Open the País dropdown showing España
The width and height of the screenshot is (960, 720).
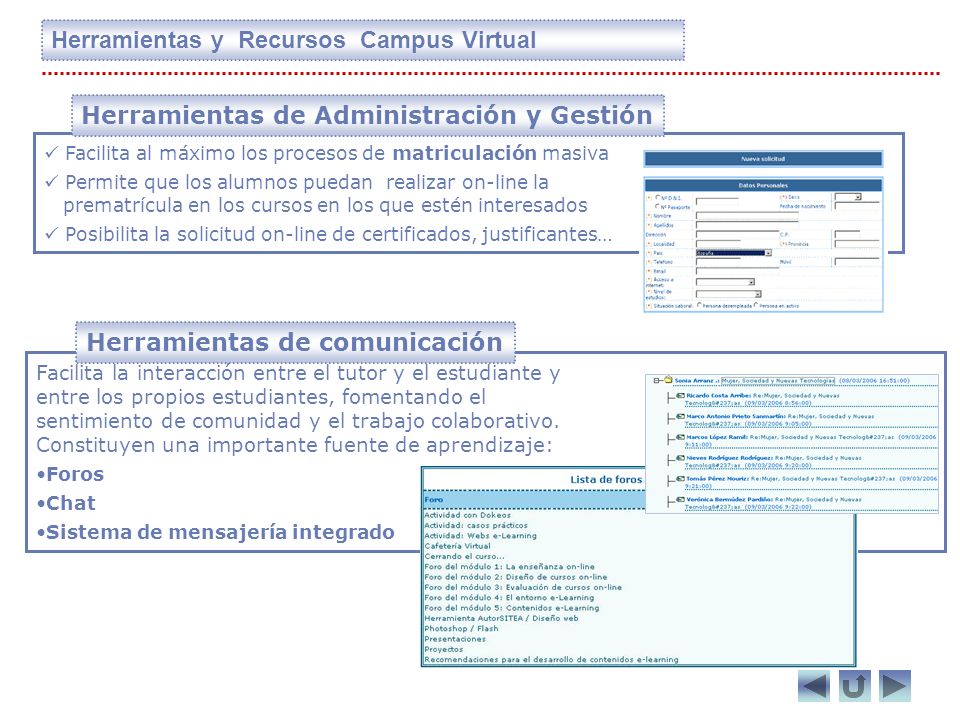click(x=733, y=253)
